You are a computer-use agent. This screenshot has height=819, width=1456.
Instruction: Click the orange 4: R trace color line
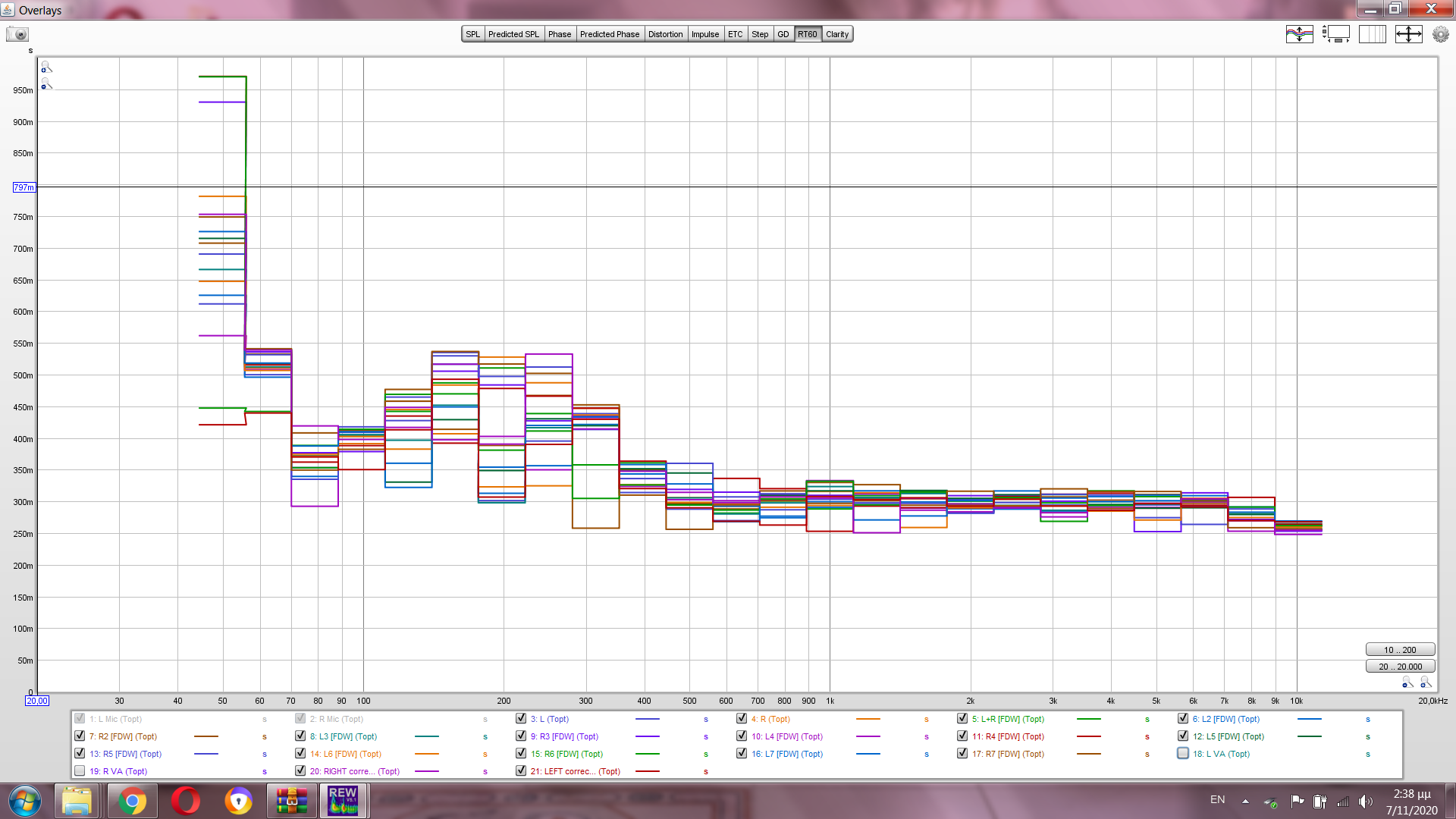click(x=868, y=719)
